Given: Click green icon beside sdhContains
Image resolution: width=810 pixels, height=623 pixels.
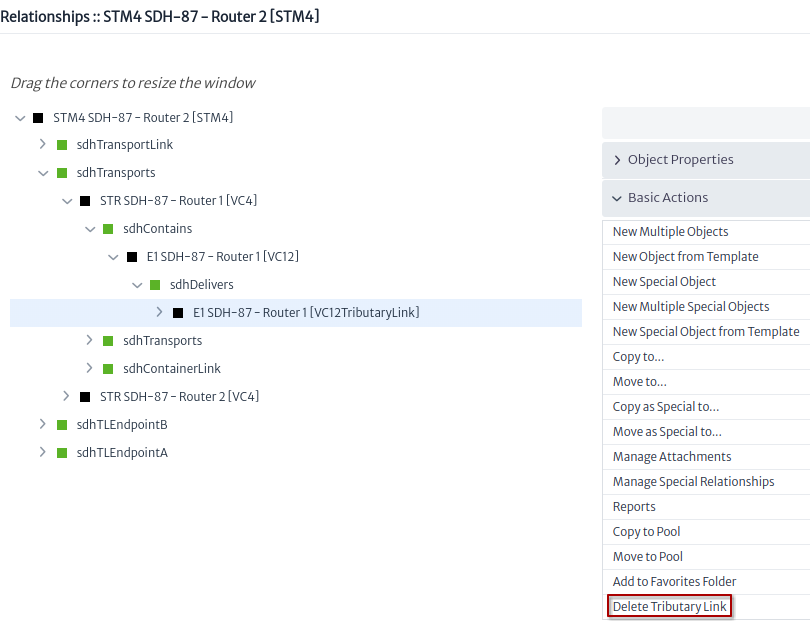Looking at the screenshot, I should (108, 229).
